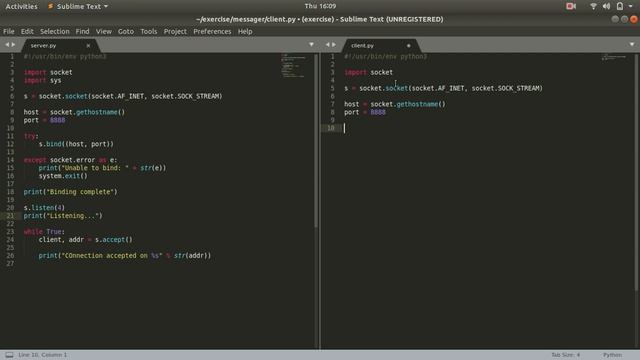The width and height of the screenshot is (640, 360).
Task: Open the Help menu
Action: point(245,31)
